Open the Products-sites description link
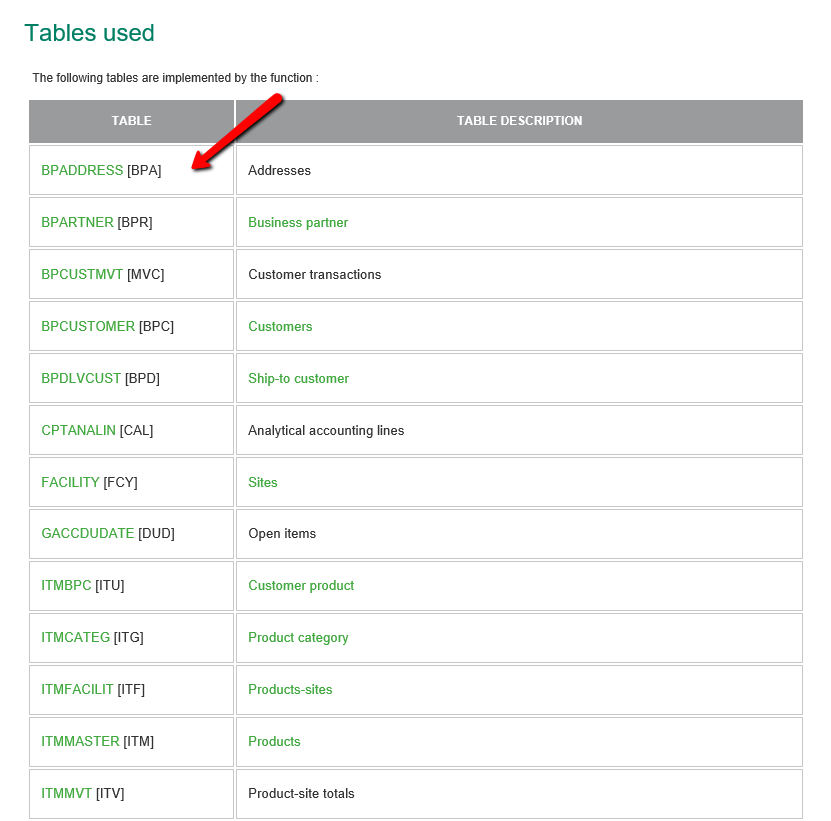This screenshot has height=821, width=831. (x=290, y=690)
